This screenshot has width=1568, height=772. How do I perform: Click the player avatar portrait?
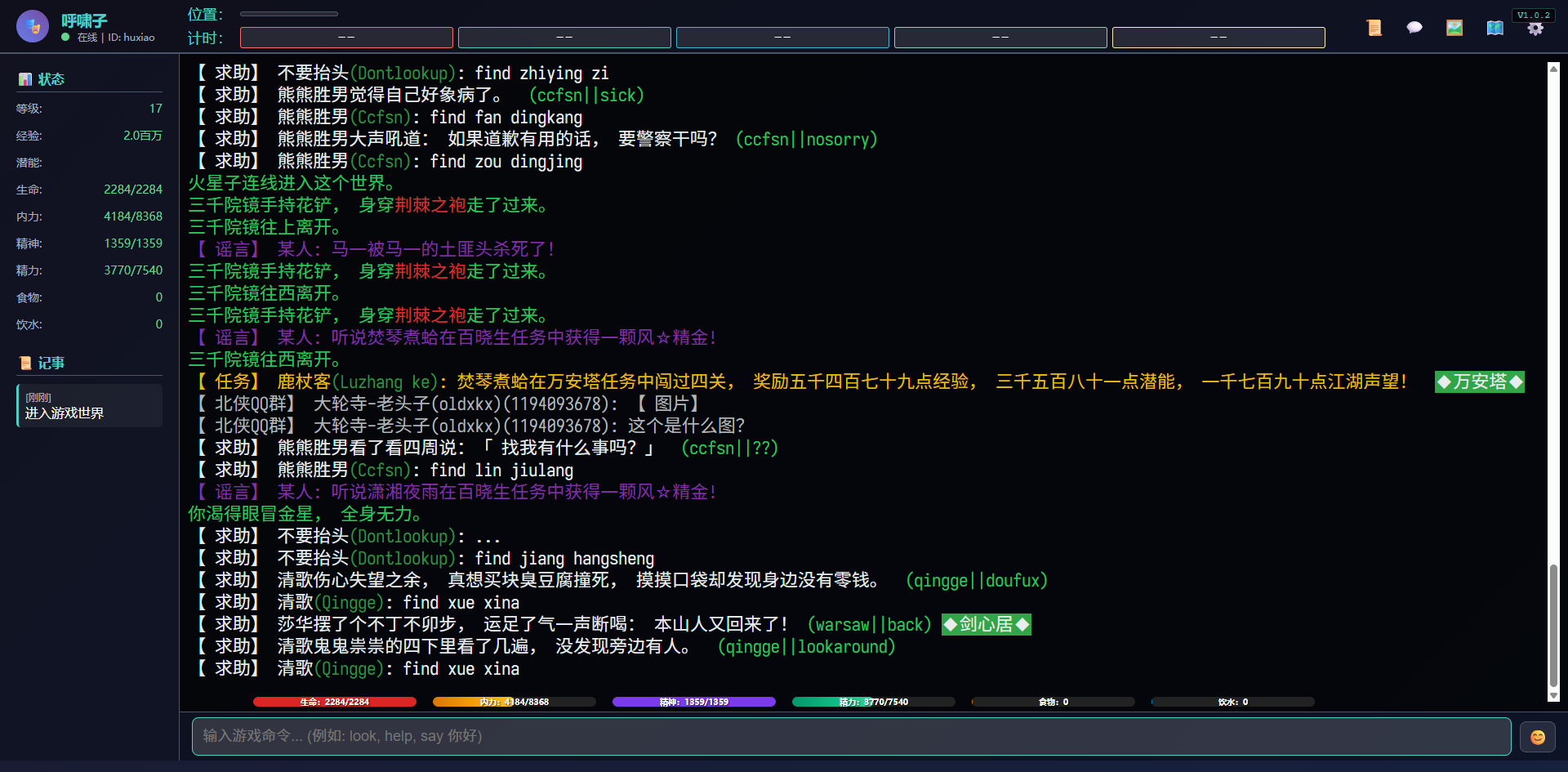[32, 25]
